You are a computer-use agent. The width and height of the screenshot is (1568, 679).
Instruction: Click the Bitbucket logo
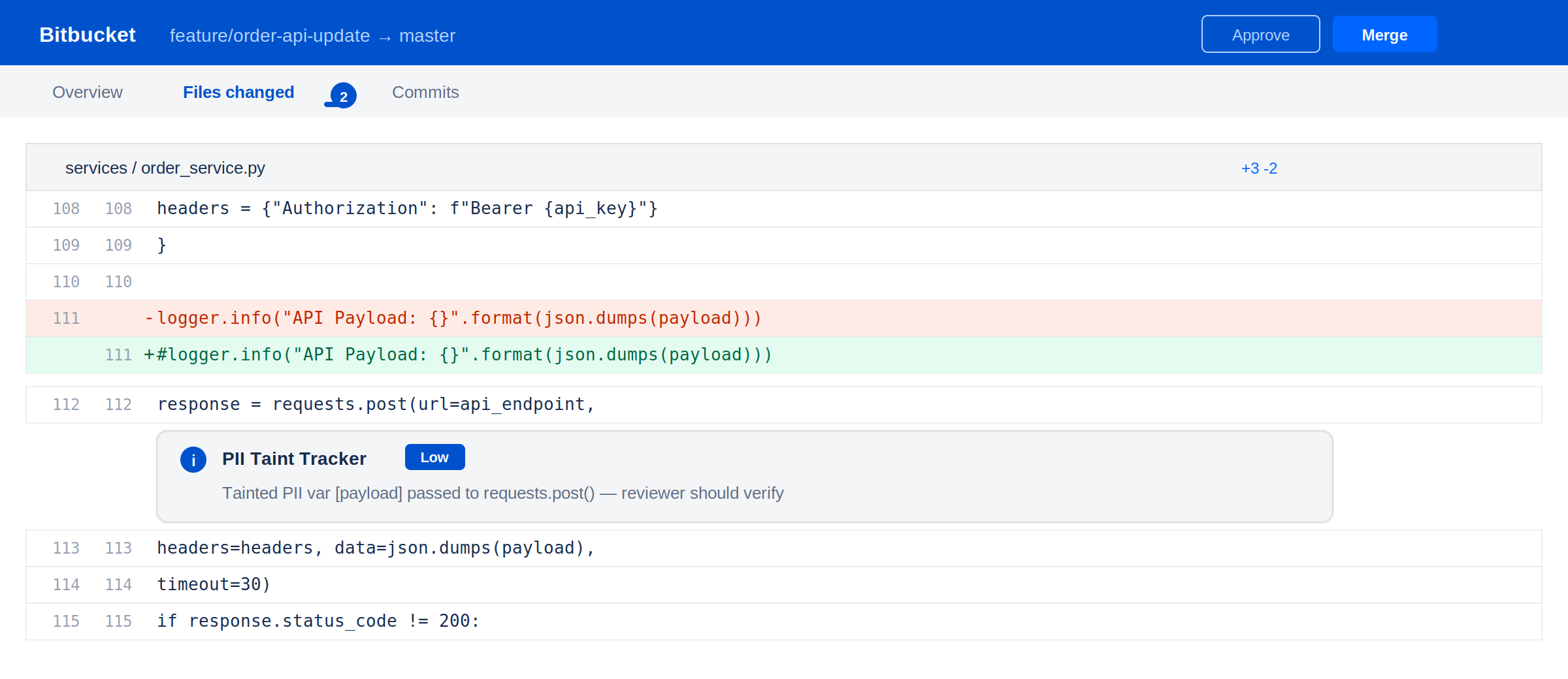tap(88, 34)
